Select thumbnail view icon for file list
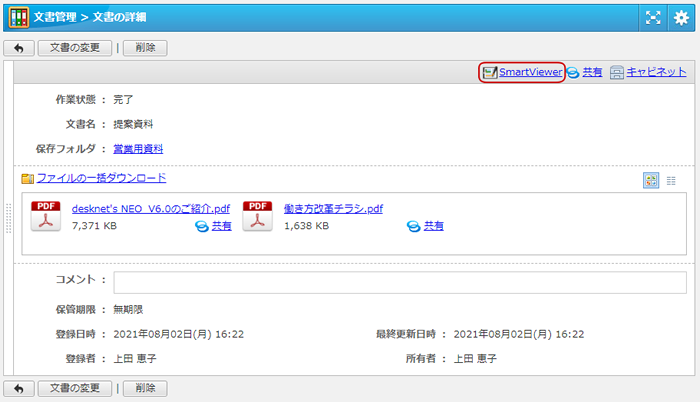This screenshot has height=402, width=700. [x=651, y=180]
